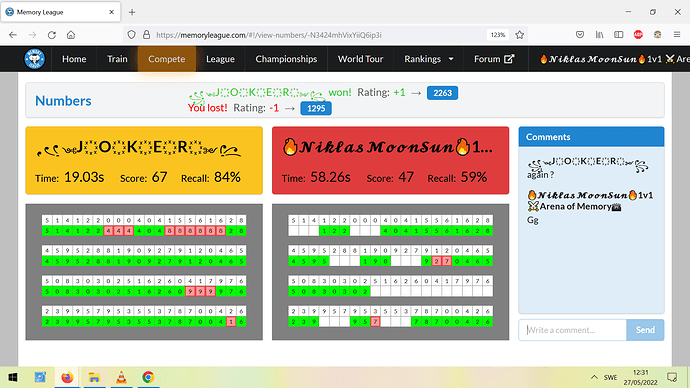This screenshot has width=690, height=388.
Task: Click Niklas's Score 47 value
Action: coord(406,177)
